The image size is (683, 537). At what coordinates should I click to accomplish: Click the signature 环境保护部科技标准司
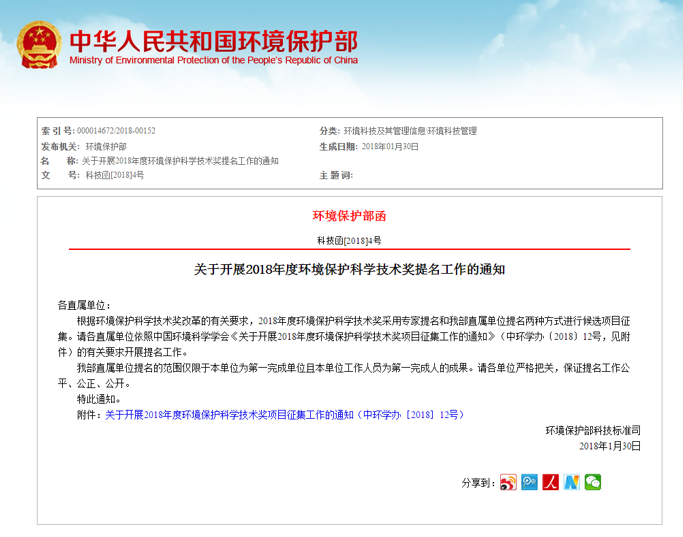(x=592, y=429)
